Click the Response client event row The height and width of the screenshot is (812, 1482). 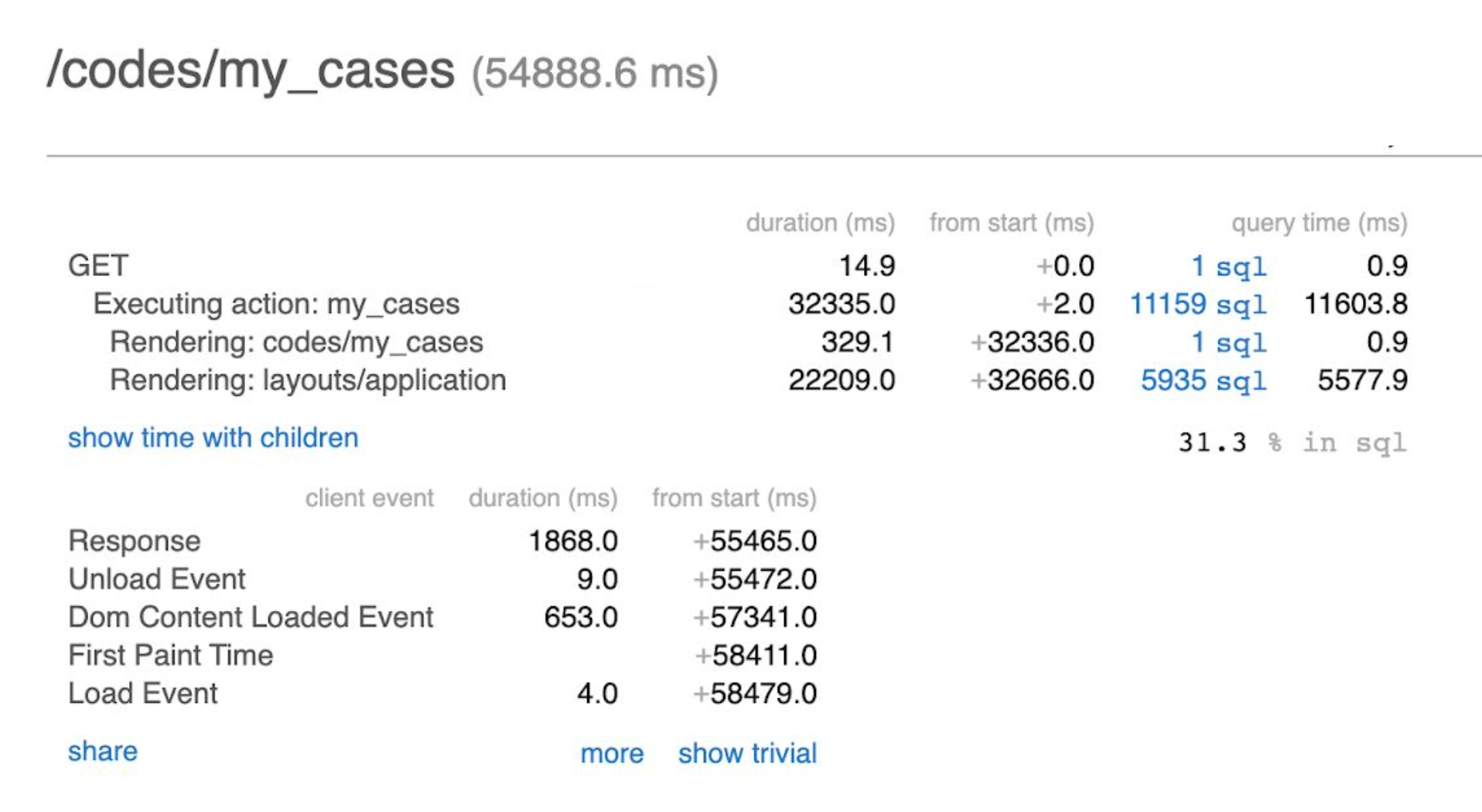click(x=442, y=541)
